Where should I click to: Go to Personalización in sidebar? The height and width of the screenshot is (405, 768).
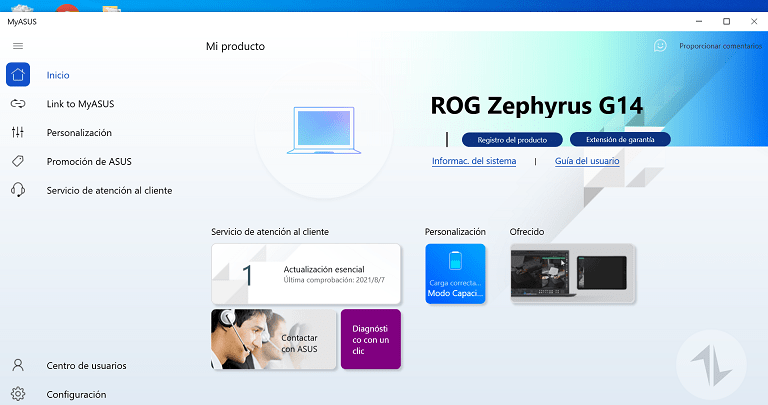[79, 133]
